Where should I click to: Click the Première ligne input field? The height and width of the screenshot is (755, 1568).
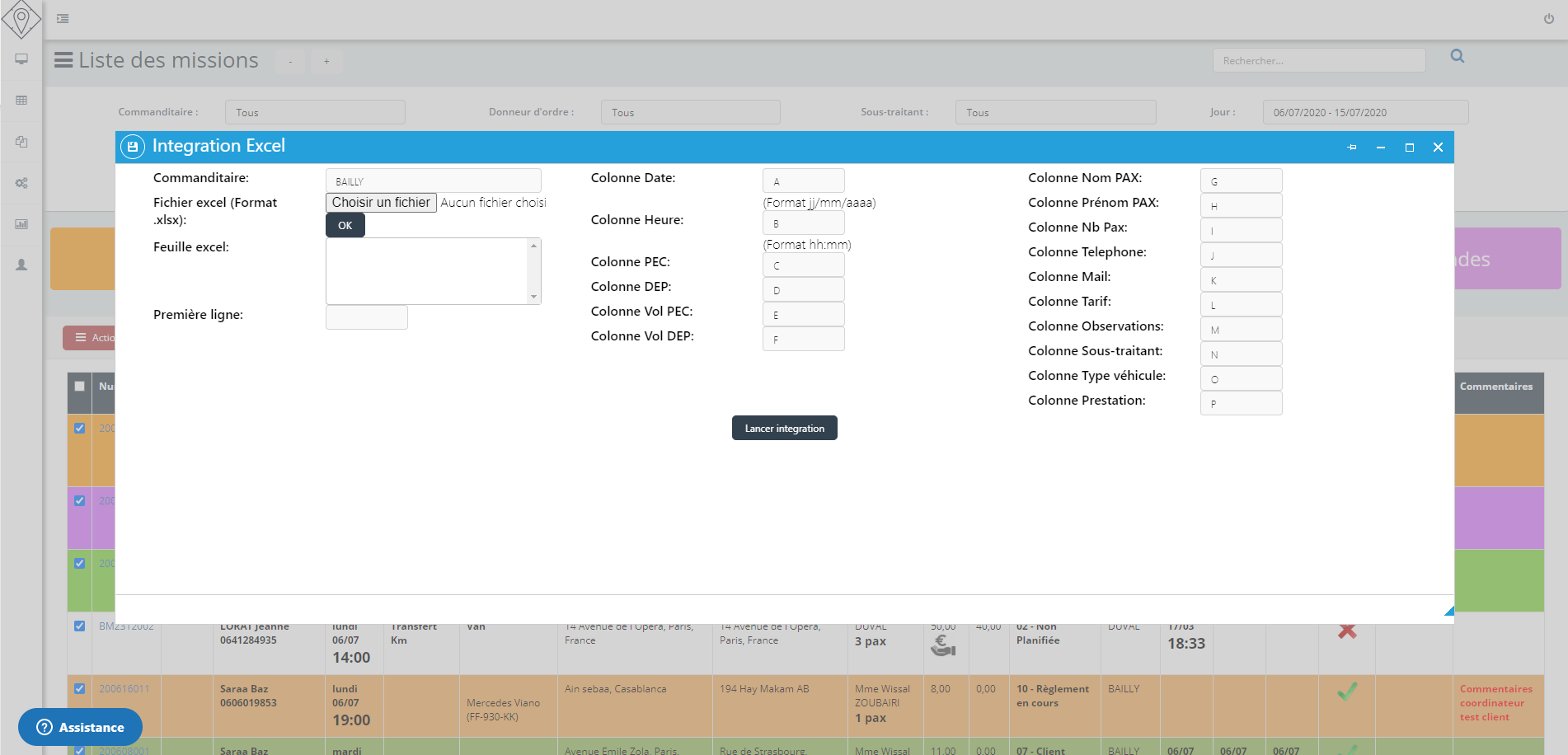tap(367, 317)
